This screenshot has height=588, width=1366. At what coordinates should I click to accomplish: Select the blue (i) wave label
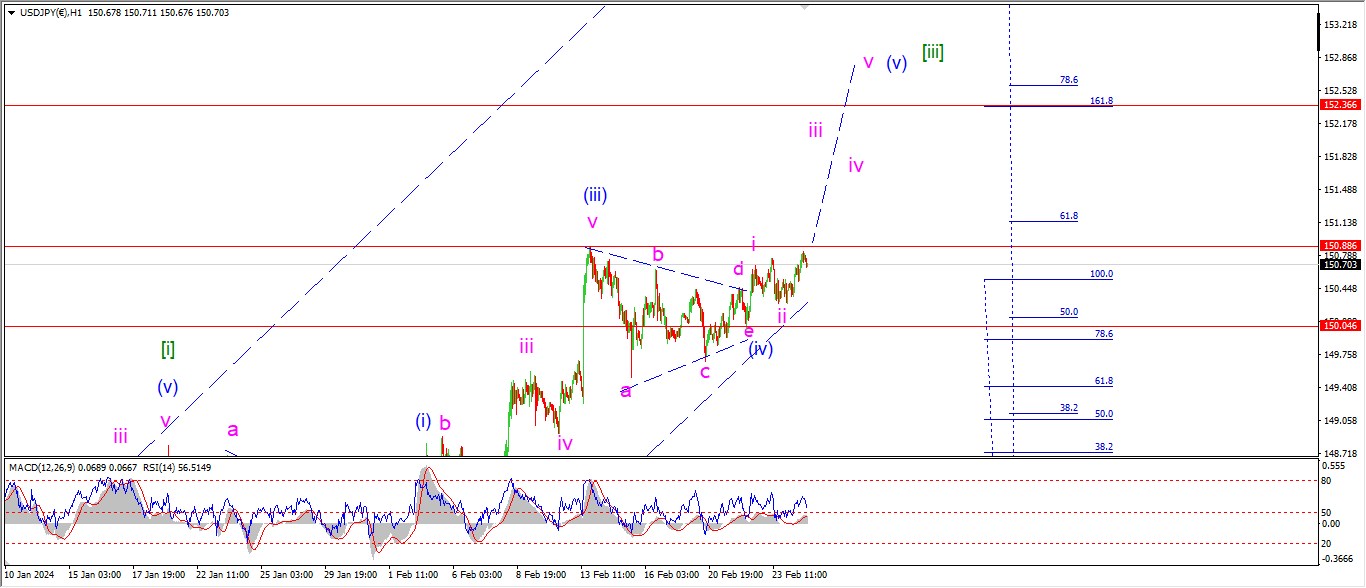point(423,421)
